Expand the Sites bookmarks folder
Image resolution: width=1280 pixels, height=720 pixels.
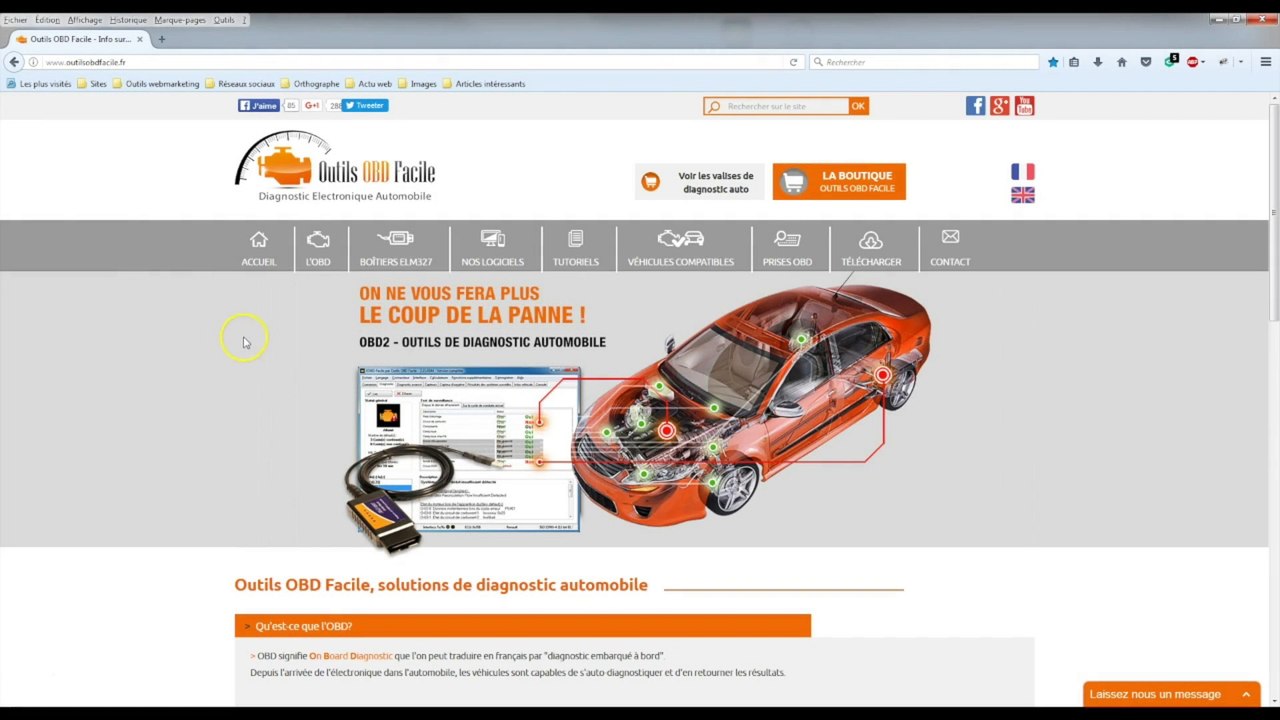point(92,84)
